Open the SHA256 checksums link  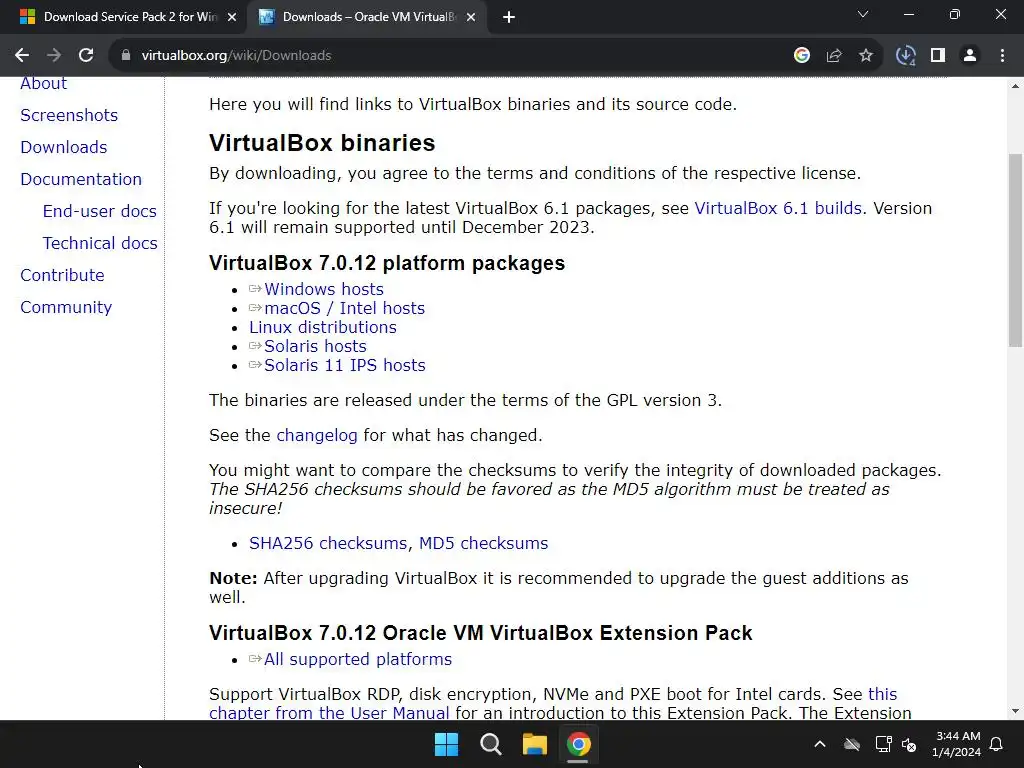(328, 543)
